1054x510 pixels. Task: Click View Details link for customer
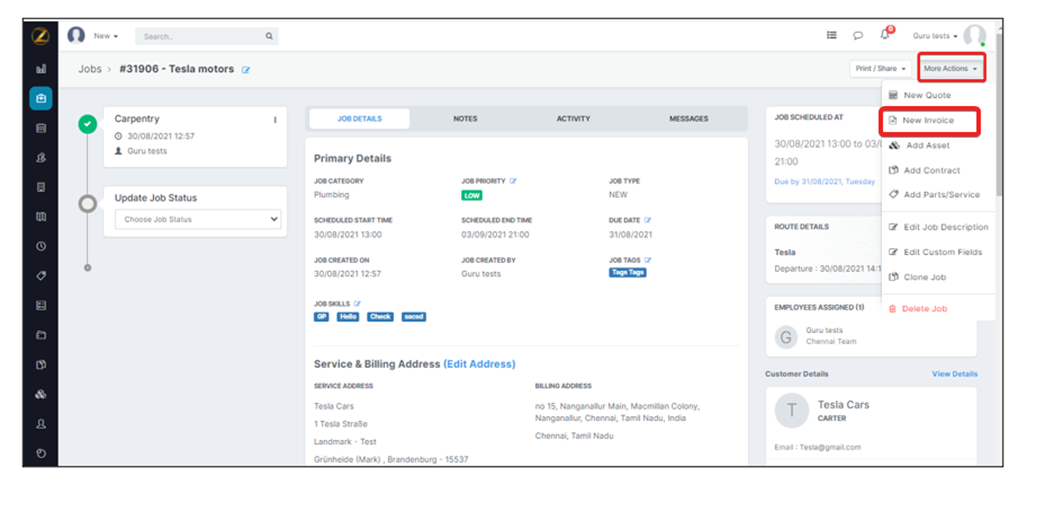[x=954, y=374]
